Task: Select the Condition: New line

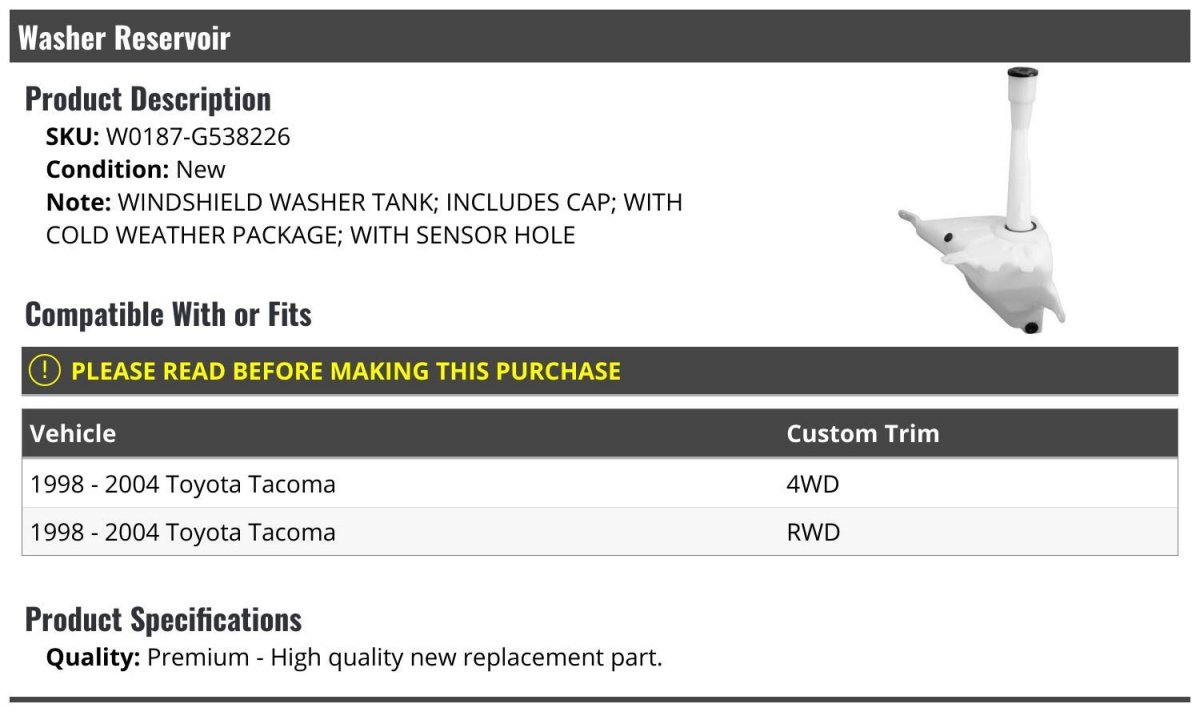Action: (136, 169)
